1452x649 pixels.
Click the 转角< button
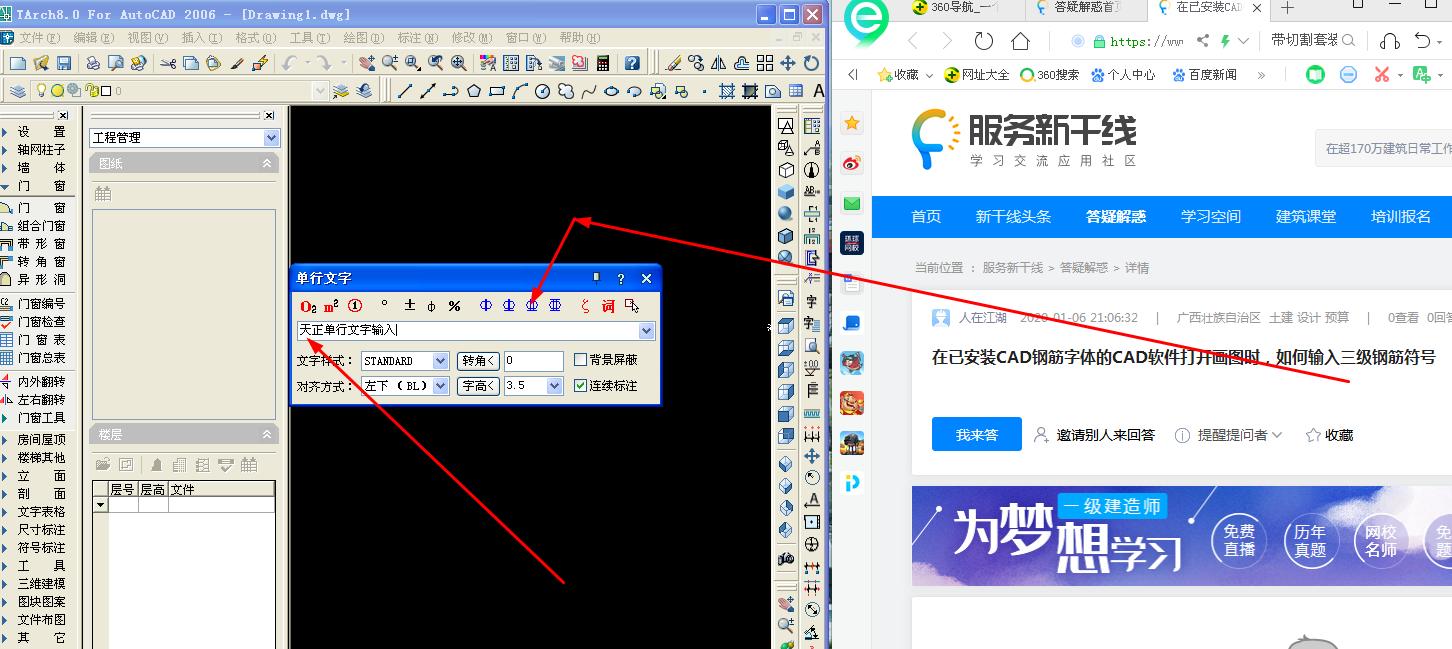point(479,361)
